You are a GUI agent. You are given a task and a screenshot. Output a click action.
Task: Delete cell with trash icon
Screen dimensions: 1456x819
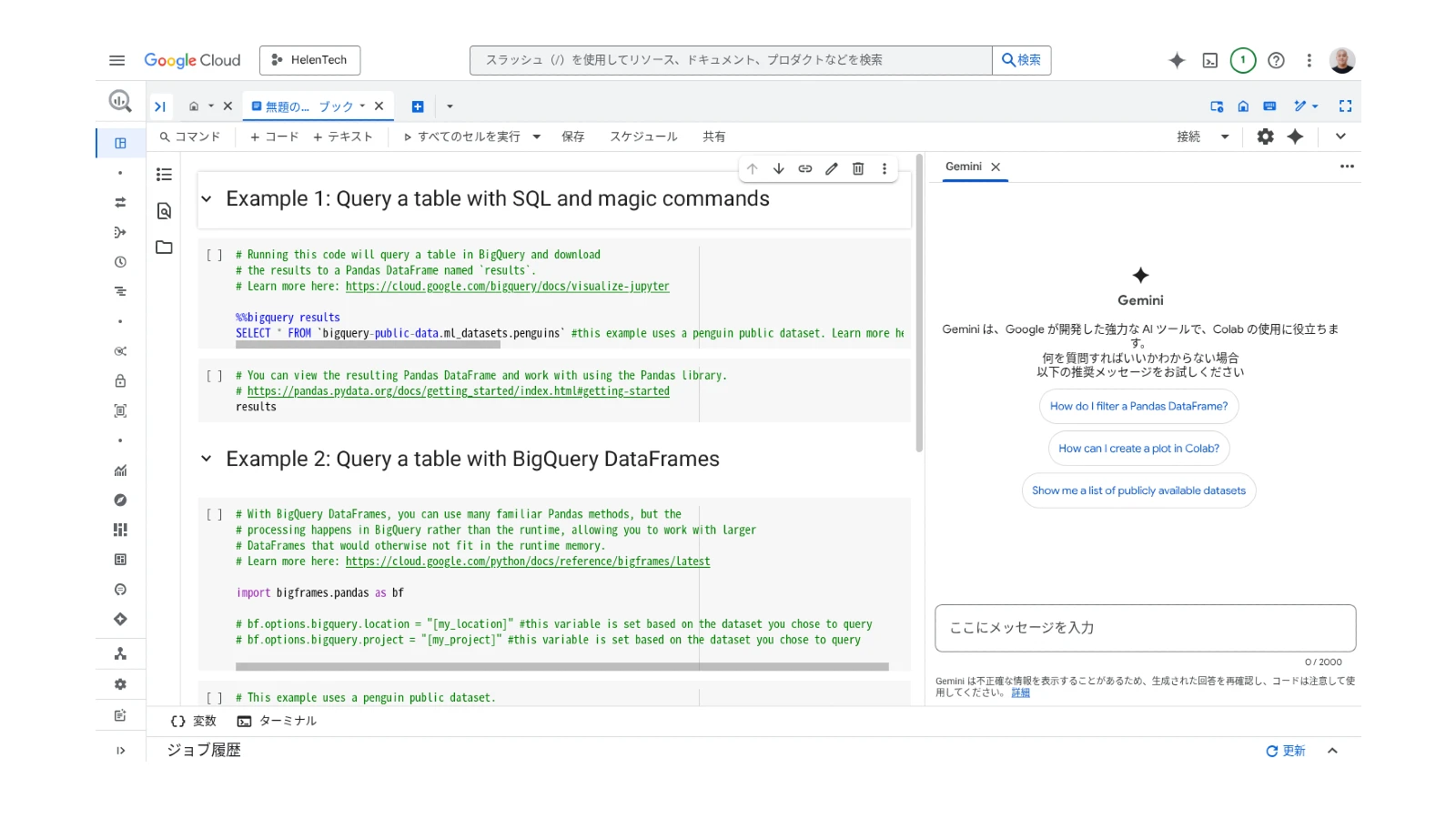click(858, 168)
